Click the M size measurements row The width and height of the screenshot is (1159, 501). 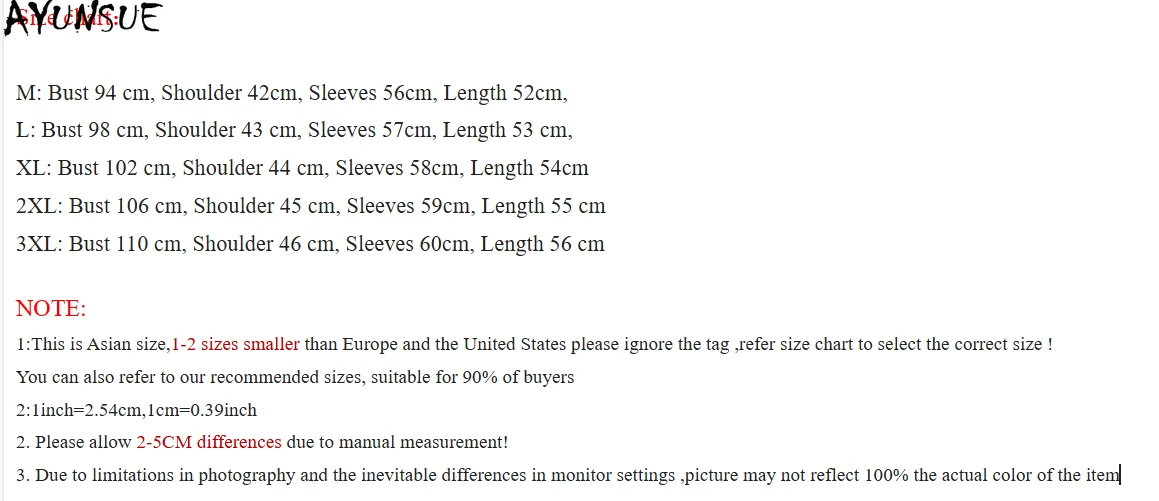(x=291, y=93)
